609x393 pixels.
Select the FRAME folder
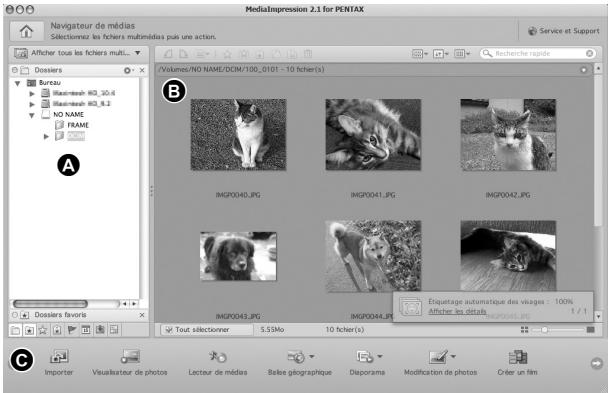pyautogui.click(x=72, y=125)
